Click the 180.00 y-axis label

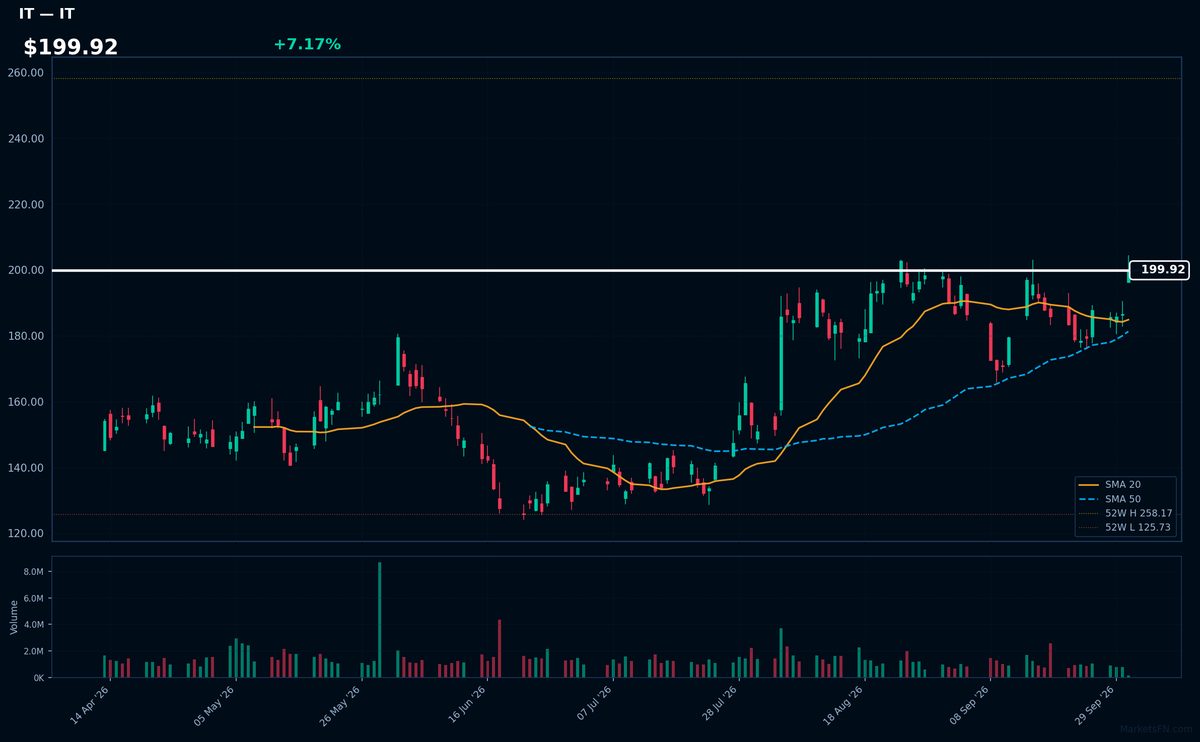[x=26, y=336]
